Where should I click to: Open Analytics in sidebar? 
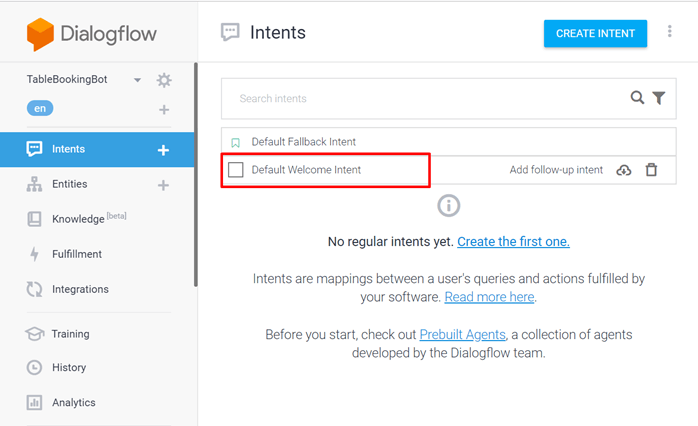(x=73, y=402)
